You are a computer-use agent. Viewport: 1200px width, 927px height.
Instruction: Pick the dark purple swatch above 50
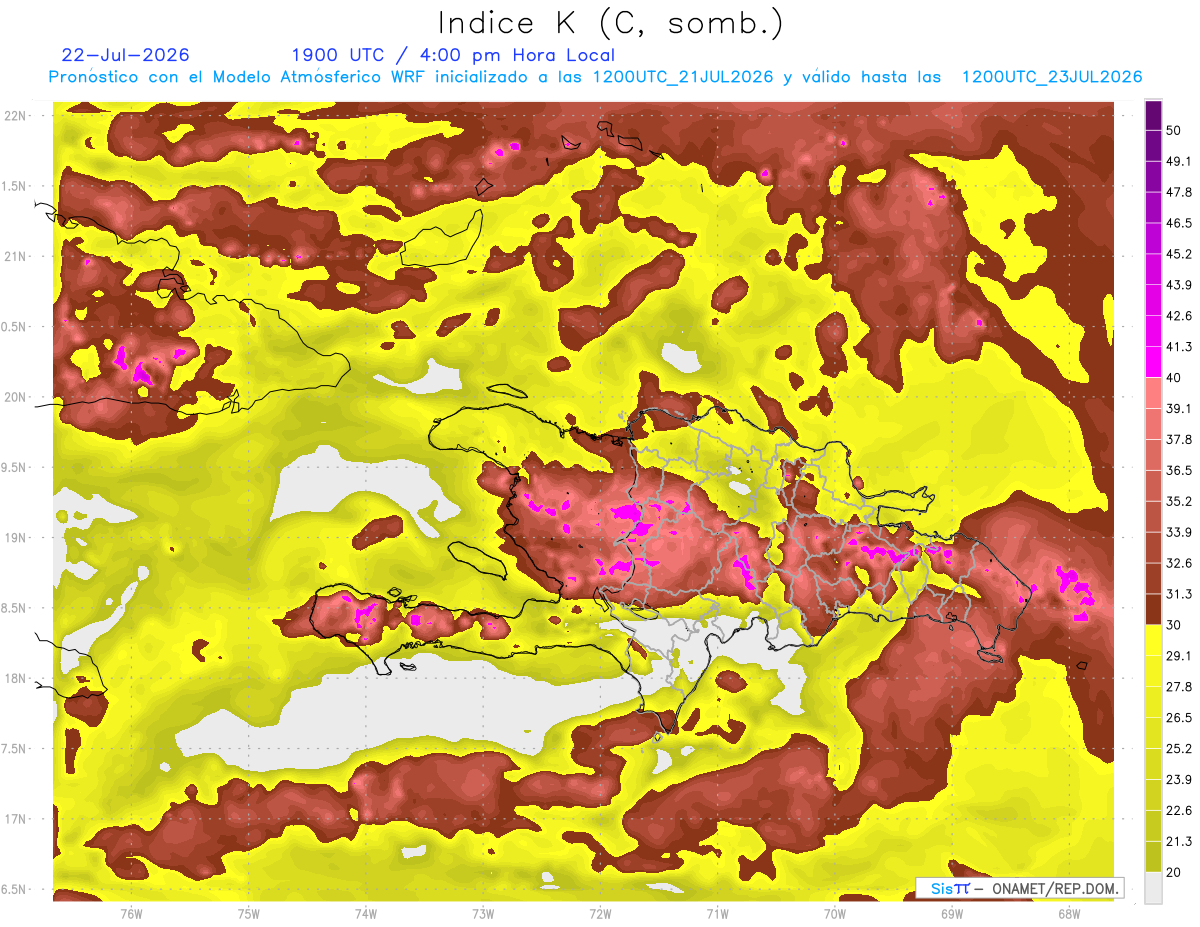coord(1153,115)
